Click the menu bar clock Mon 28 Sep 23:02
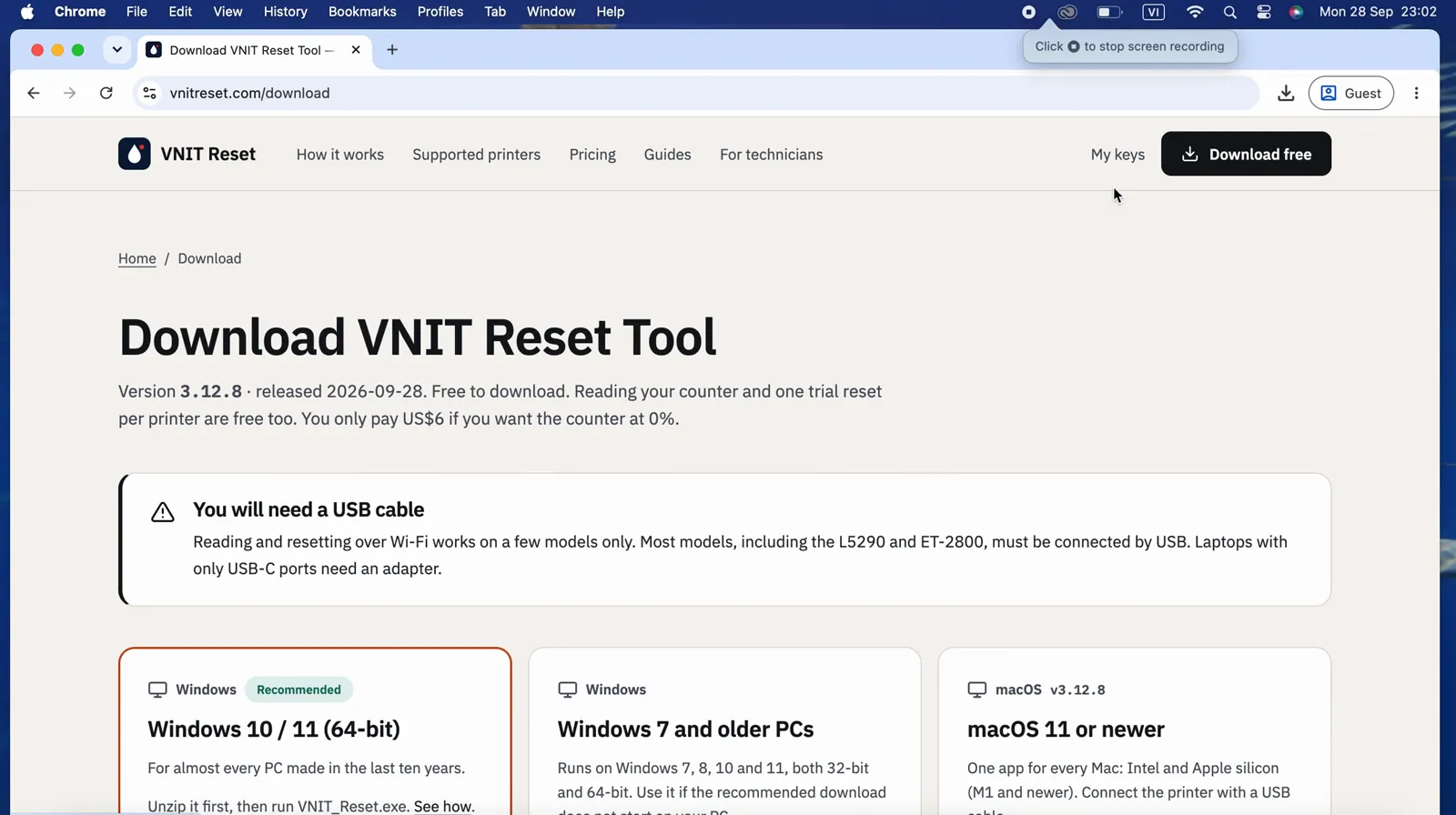This screenshot has width=1456, height=815. (x=1378, y=12)
